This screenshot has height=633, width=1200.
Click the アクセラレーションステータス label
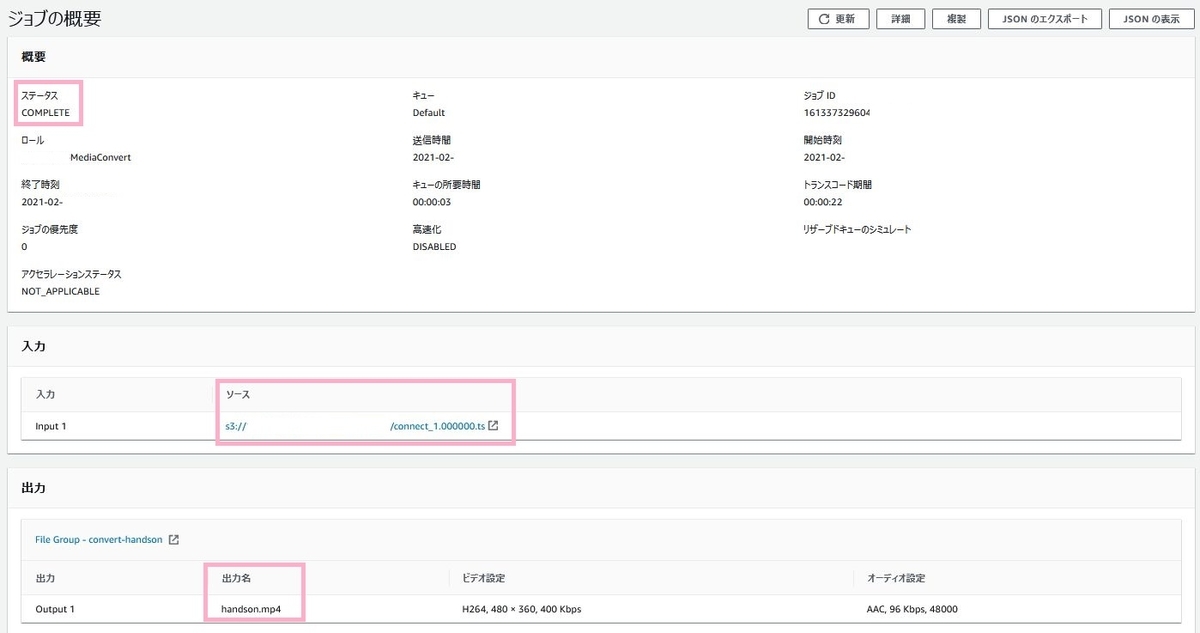71,273
